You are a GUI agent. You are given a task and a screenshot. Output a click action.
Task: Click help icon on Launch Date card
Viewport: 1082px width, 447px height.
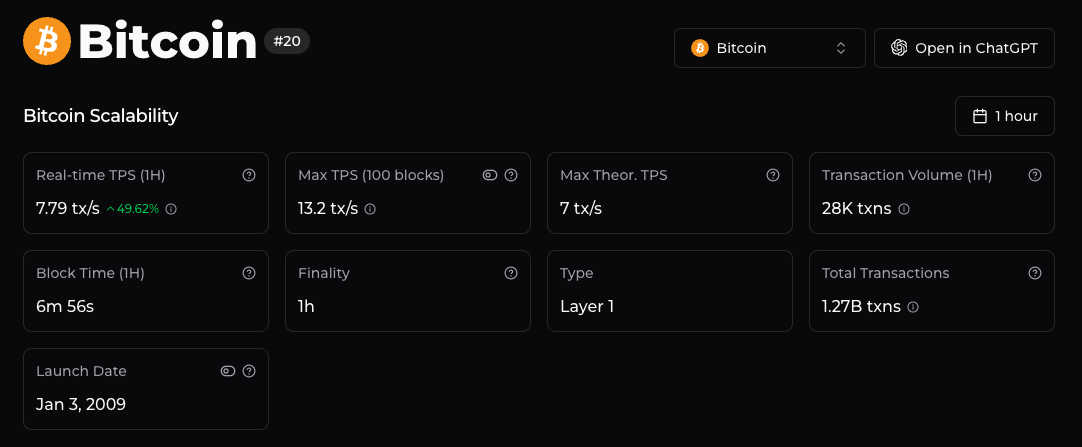tap(249, 371)
